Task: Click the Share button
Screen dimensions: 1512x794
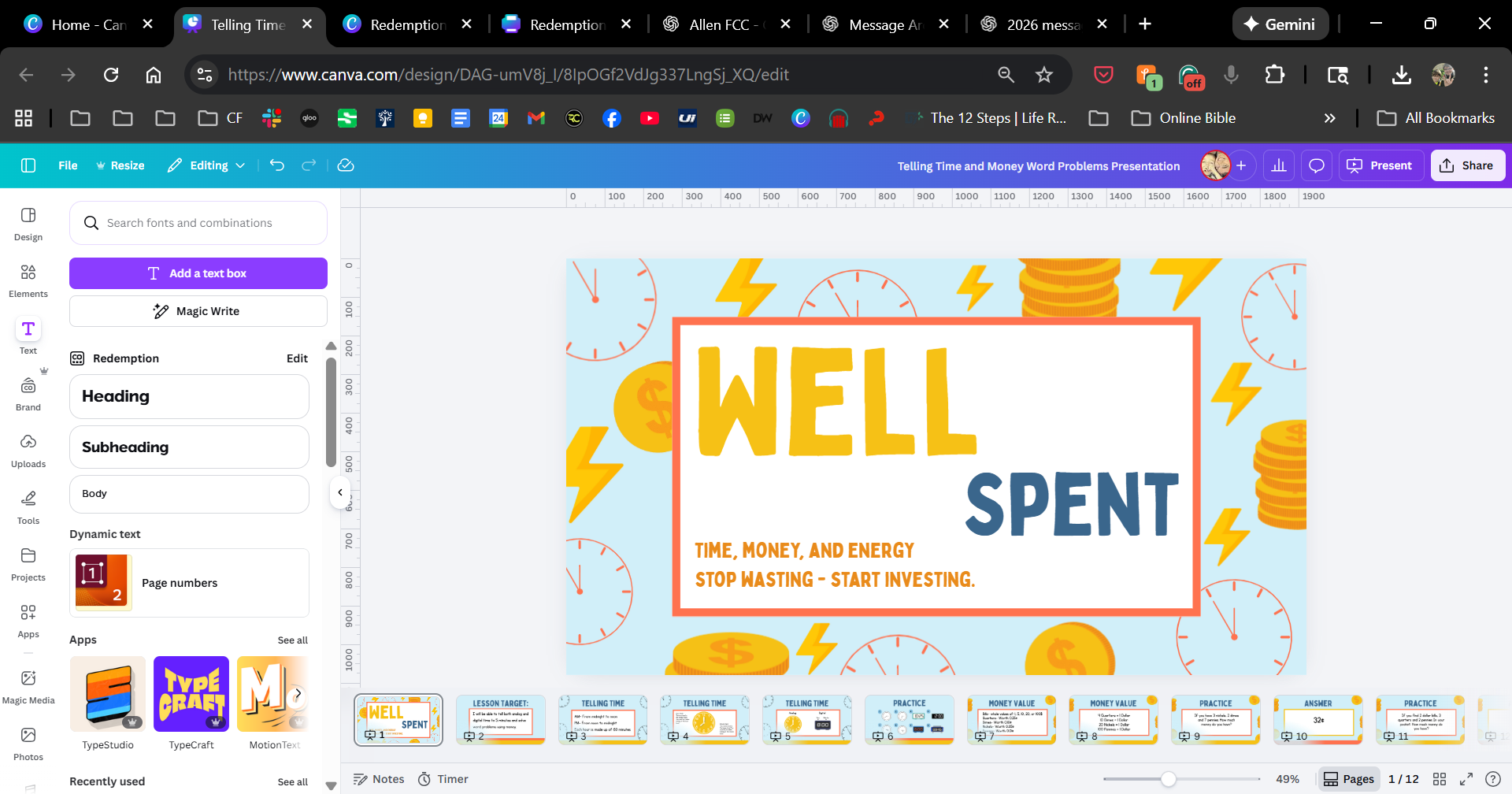Action: pyautogui.click(x=1467, y=165)
